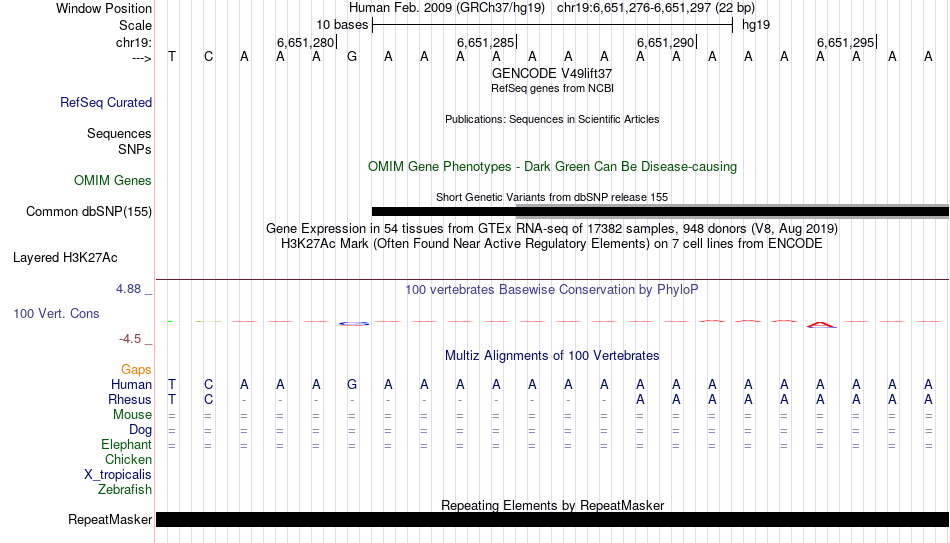Viewport: 950px width, 543px height.
Task: Click the Rhesus alignment row label
Action: pos(130,400)
